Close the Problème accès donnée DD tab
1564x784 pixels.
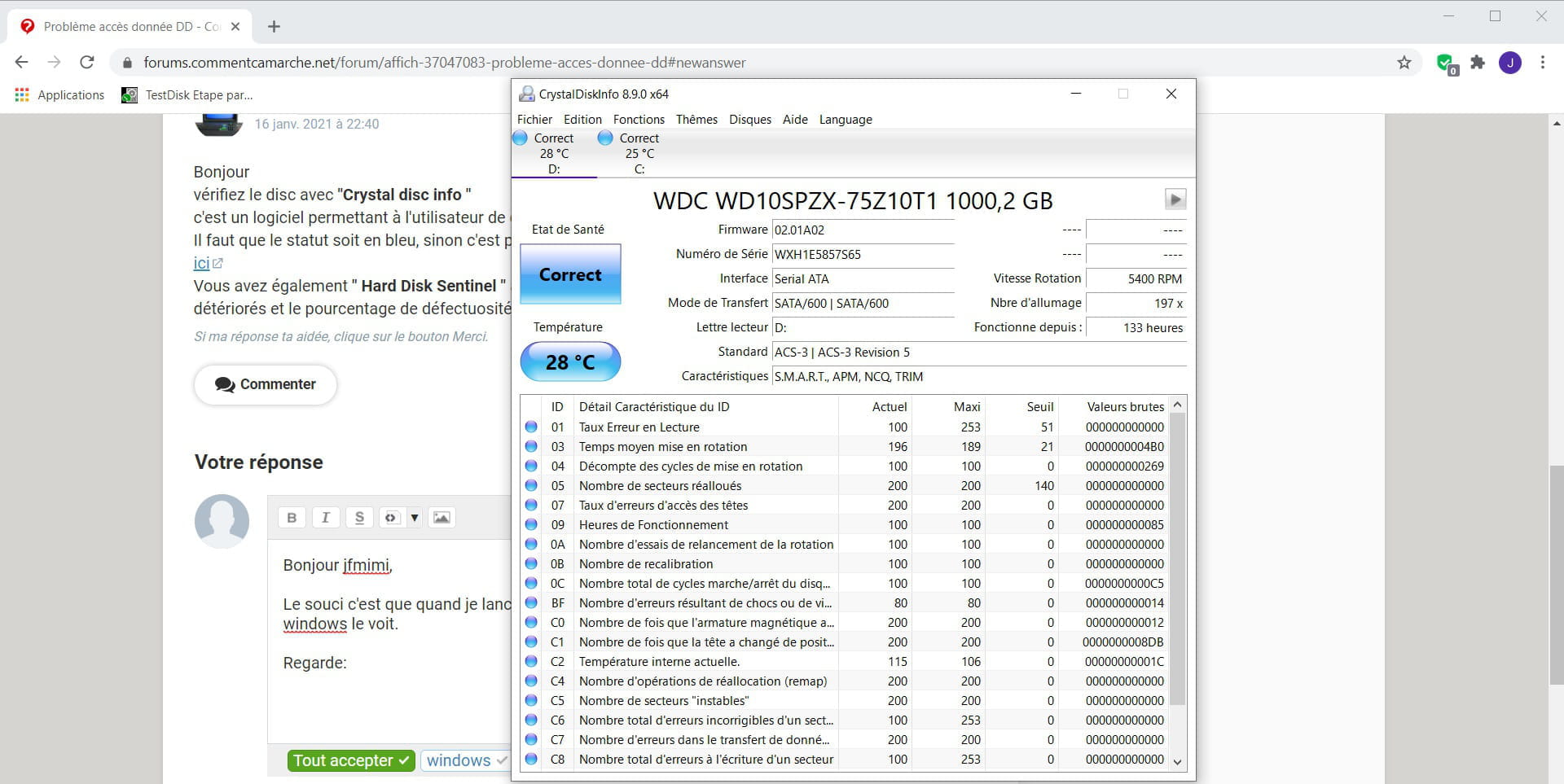tap(235, 27)
